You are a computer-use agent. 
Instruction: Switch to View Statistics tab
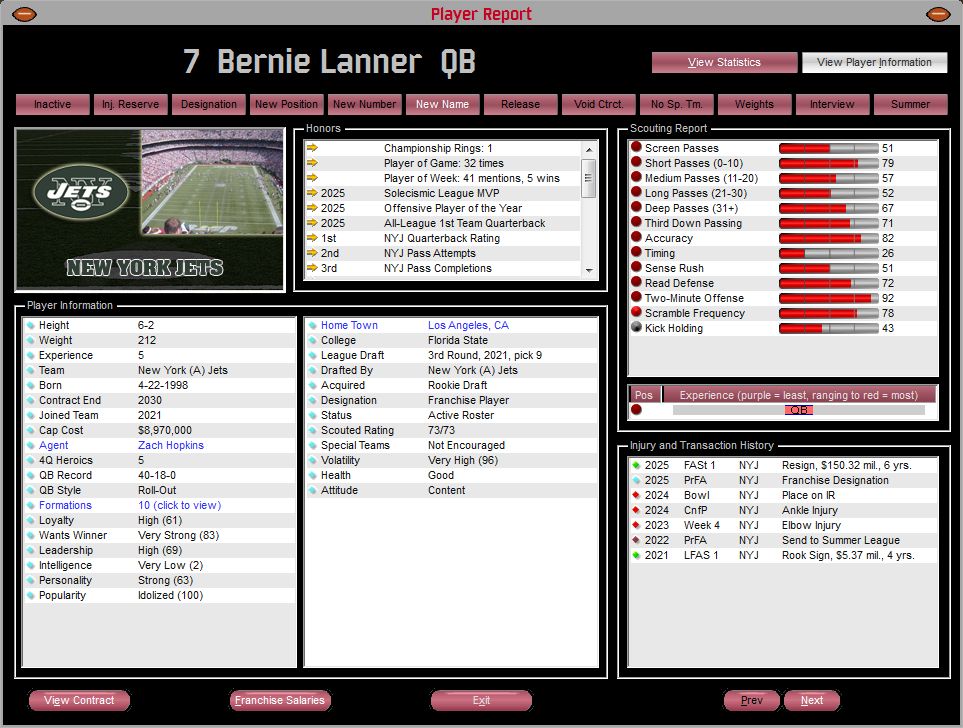pos(724,62)
